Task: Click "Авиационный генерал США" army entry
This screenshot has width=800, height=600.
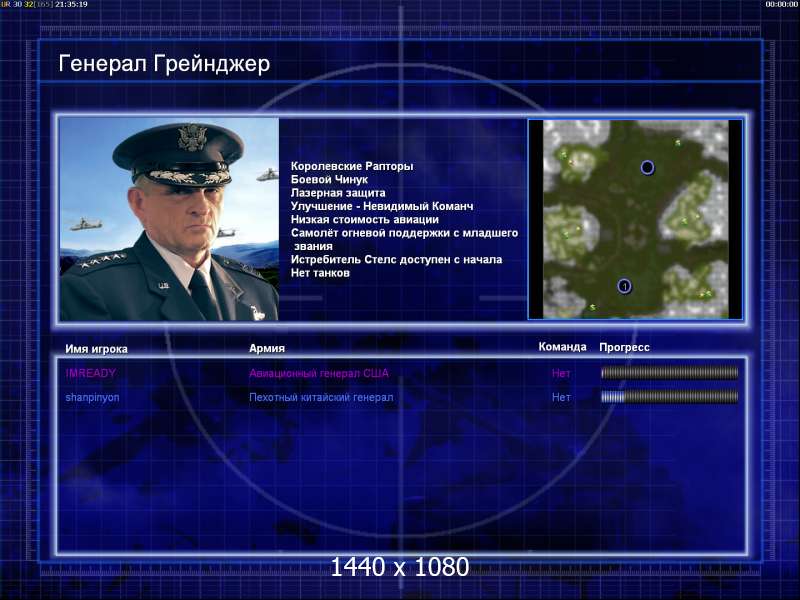Action: click(x=319, y=373)
